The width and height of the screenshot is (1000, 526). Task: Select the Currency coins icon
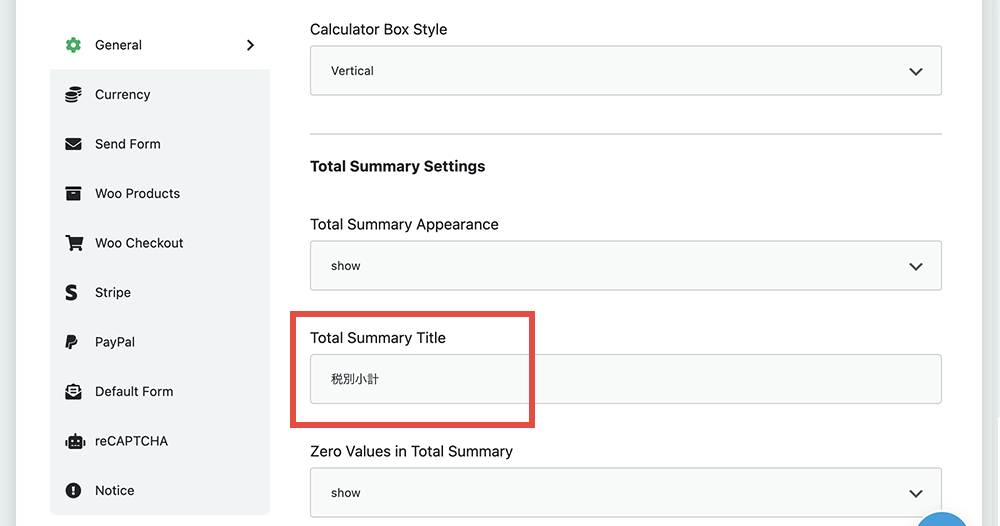click(73, 94)
